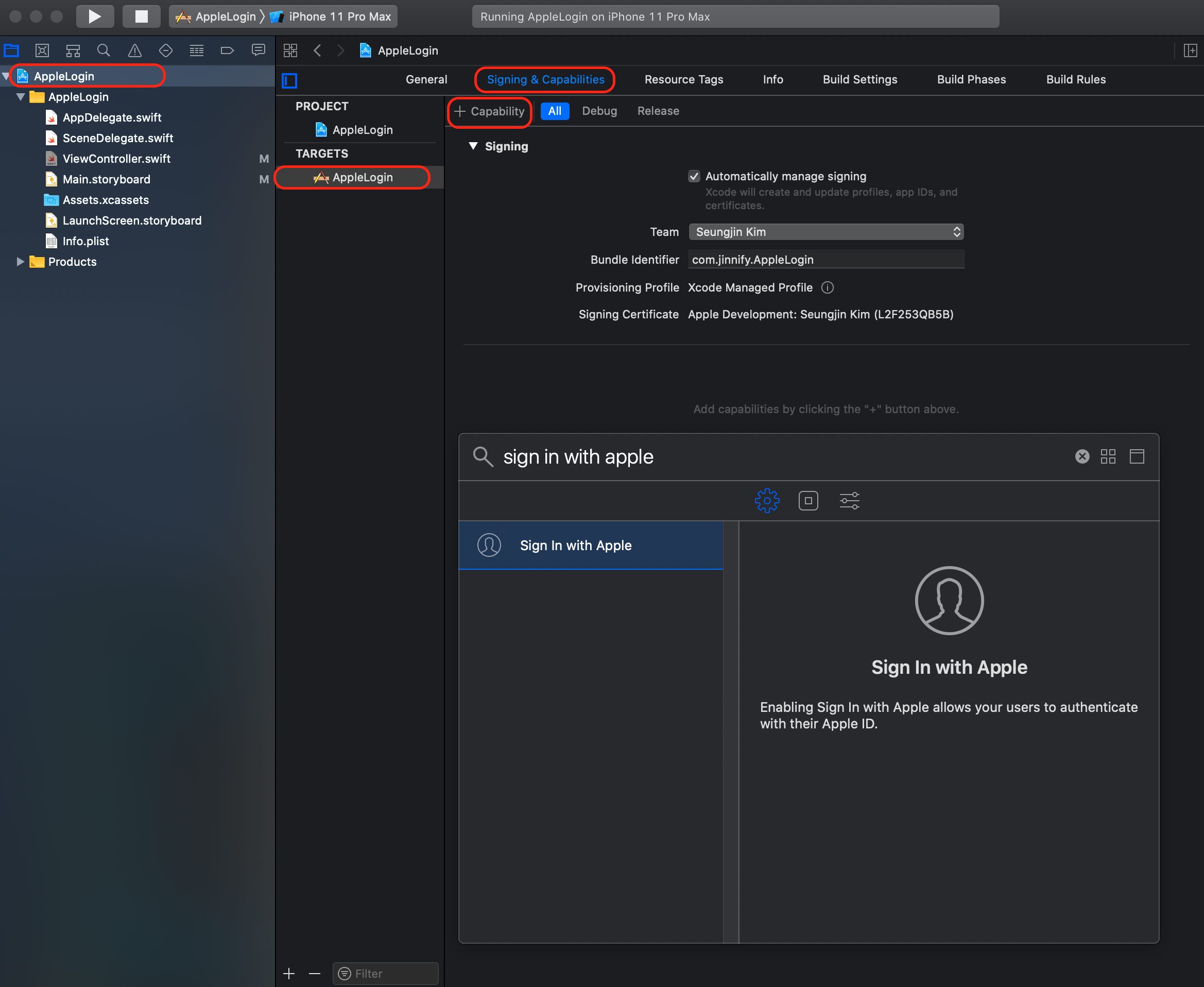Hide the project and targets list
1204x987 pixels.
pyautogui.click(x=290, y=81)
